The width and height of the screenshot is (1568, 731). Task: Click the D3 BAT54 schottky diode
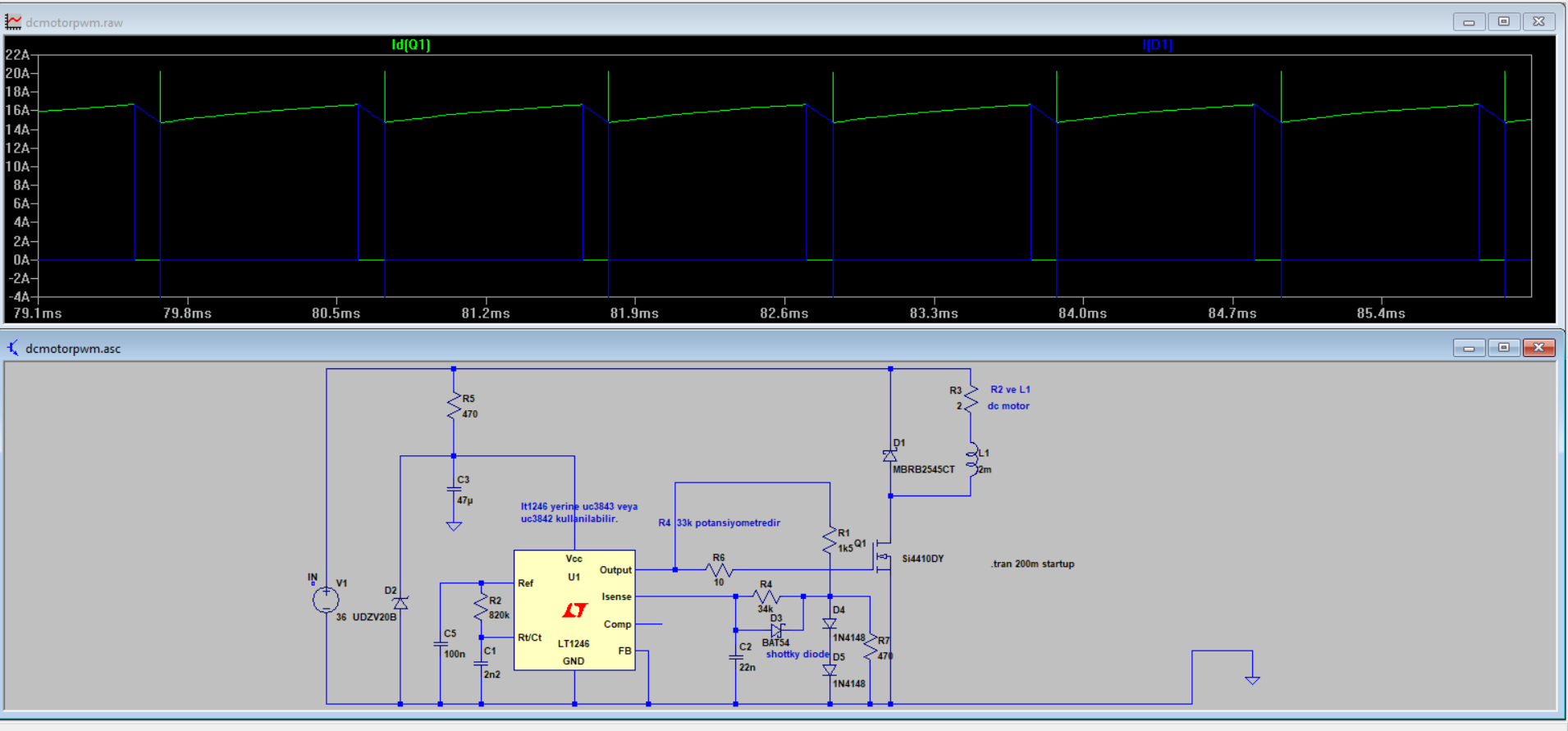point(777,630)
